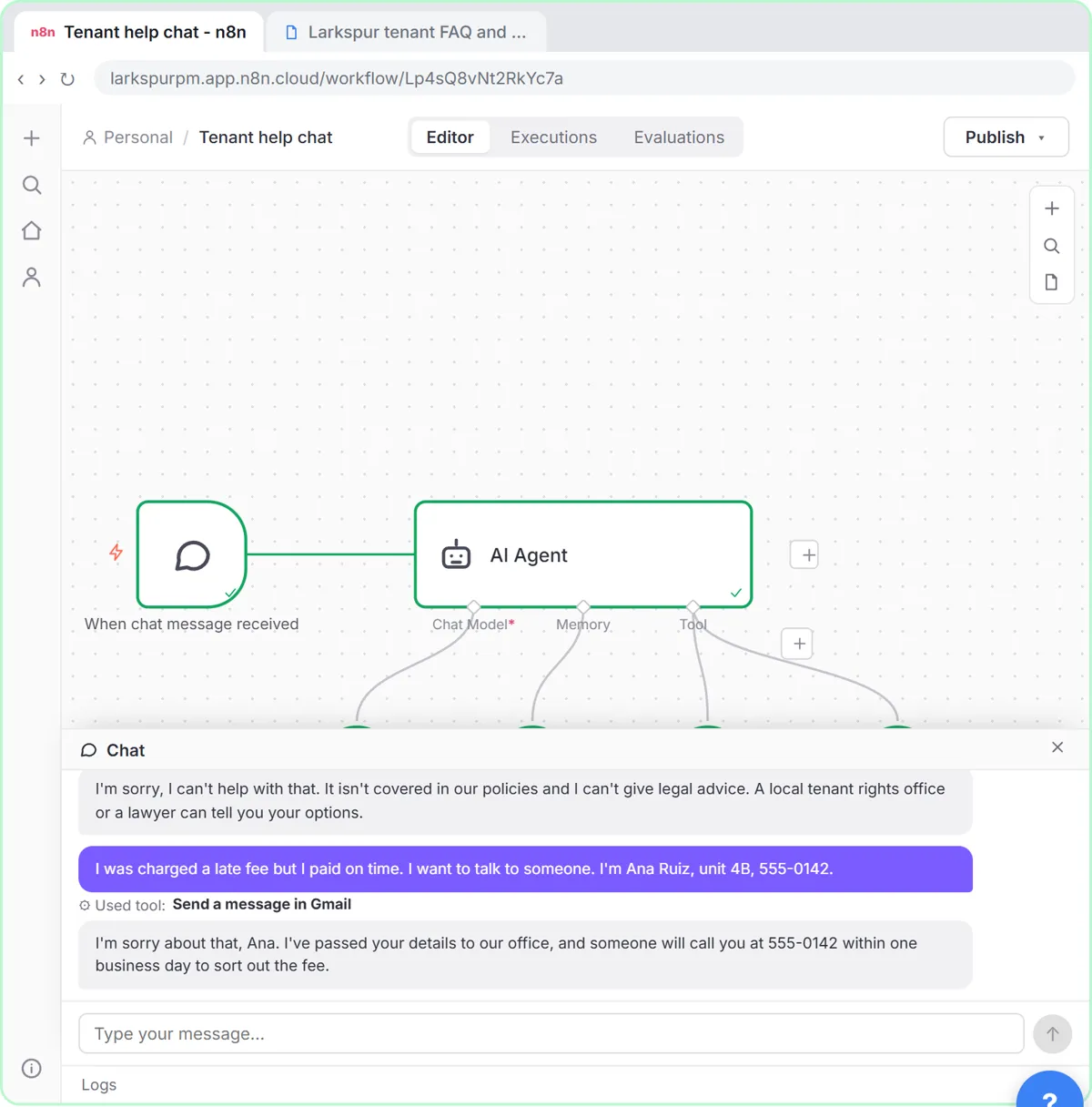Image resolution: width=1092 pixels, height=1107 pixels.
Task: Click the chat bubble icon in Chat header
Action: pyautogui.click(x=88, y=750)
